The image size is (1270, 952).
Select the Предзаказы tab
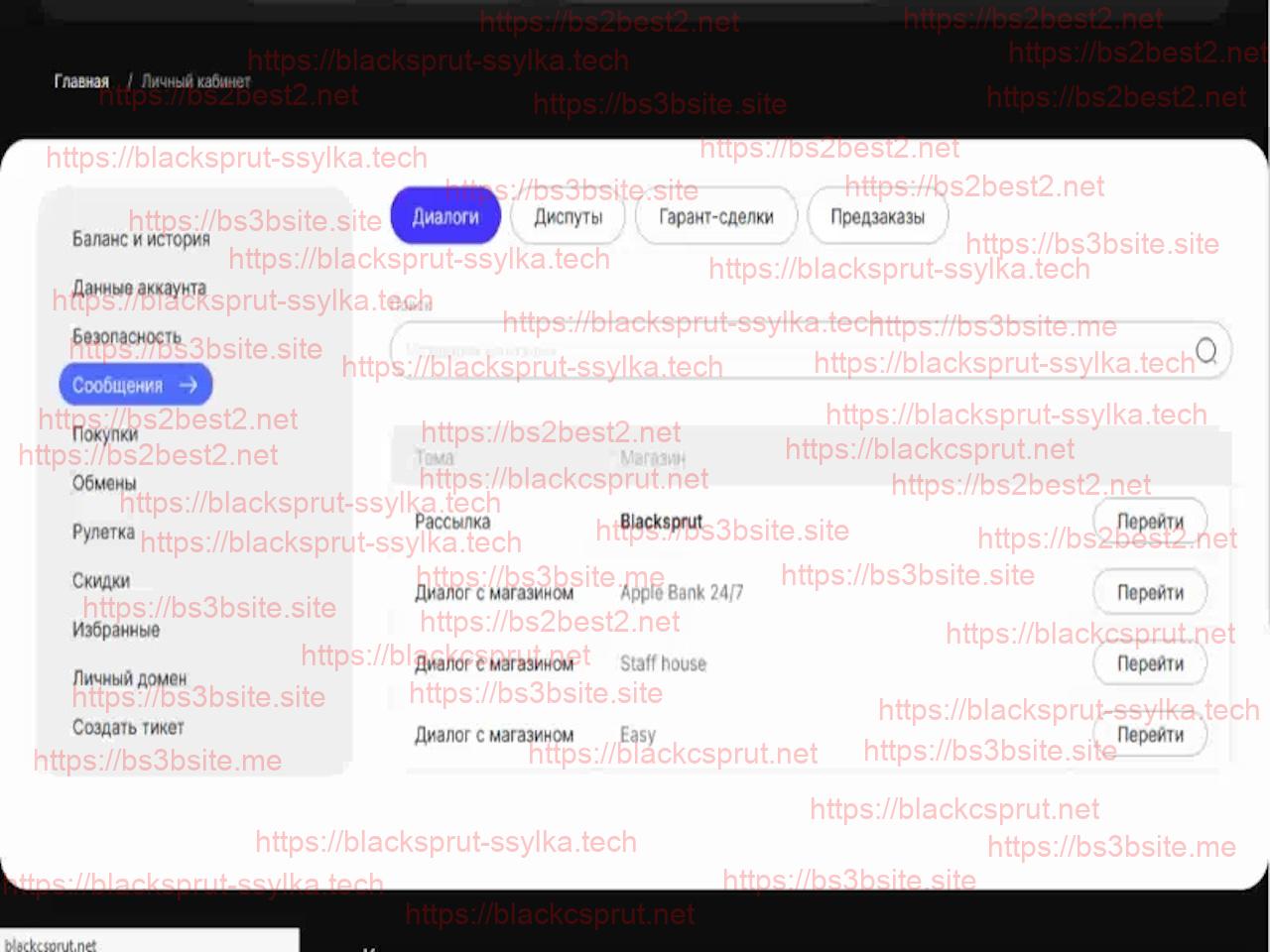point(877,216)
